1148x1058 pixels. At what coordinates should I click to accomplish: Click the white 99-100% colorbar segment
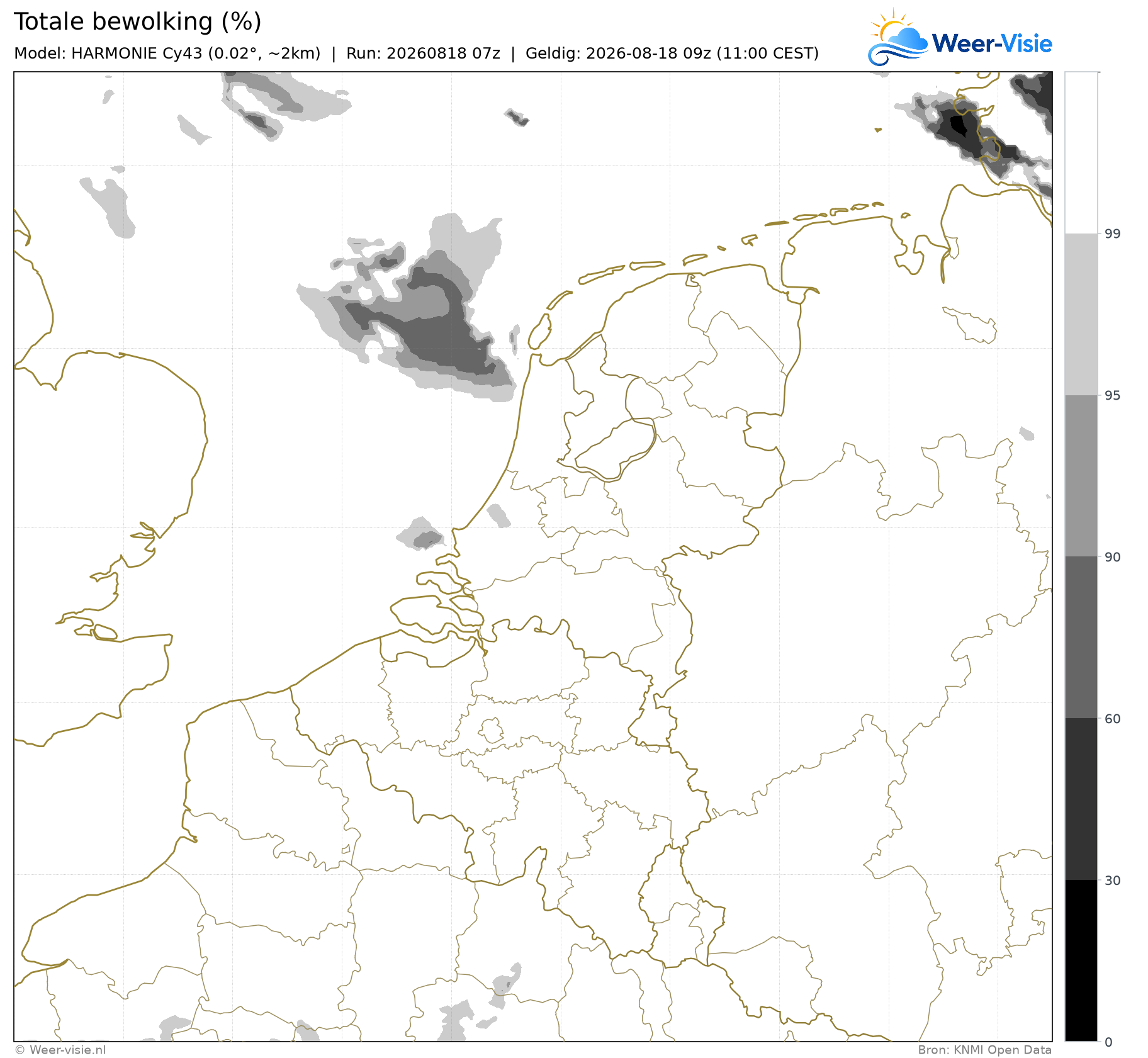pyautogui.click(x=1081, y=153)
